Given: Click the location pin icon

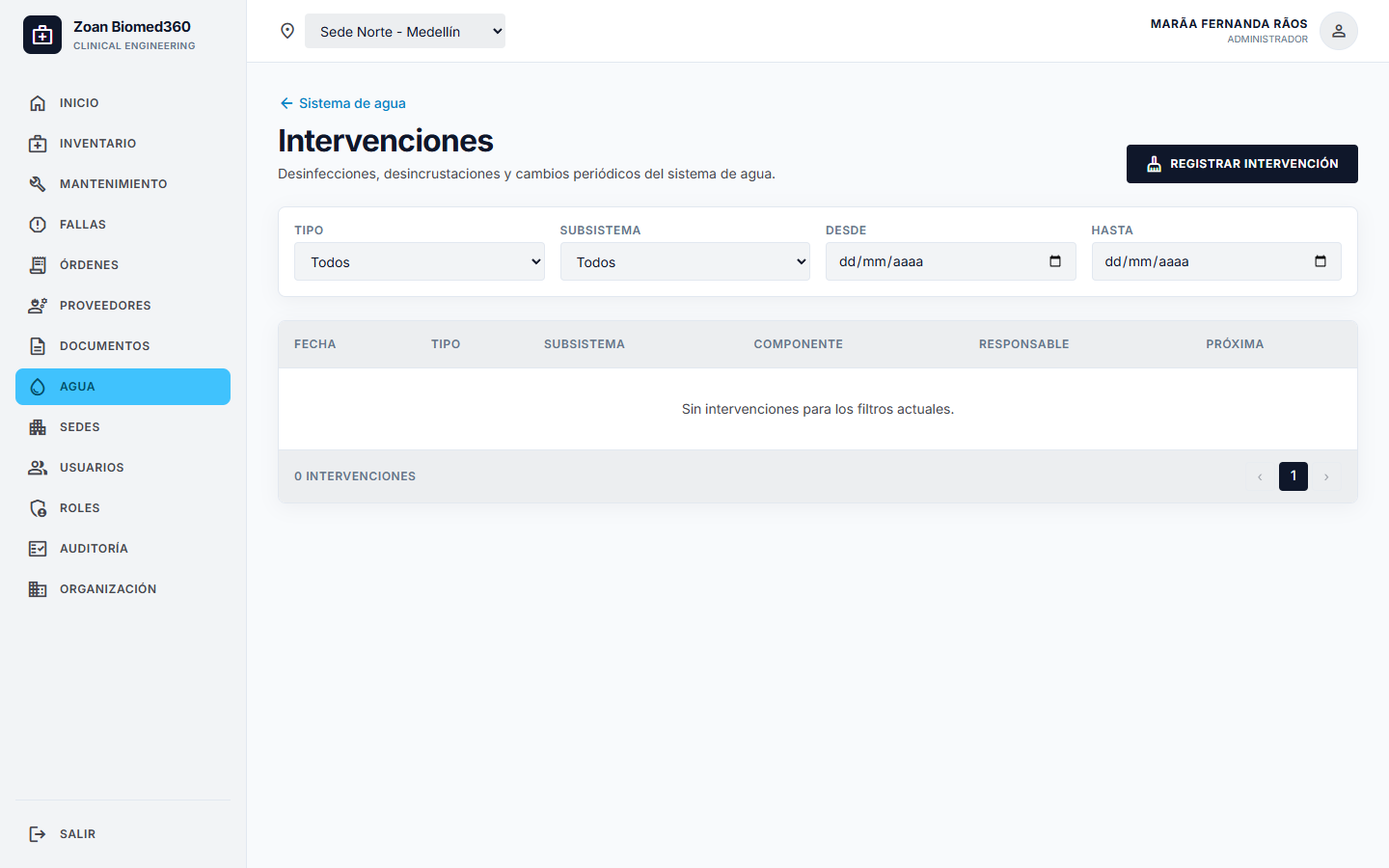Looking at the screenshot, I should [x=287, y=31].
